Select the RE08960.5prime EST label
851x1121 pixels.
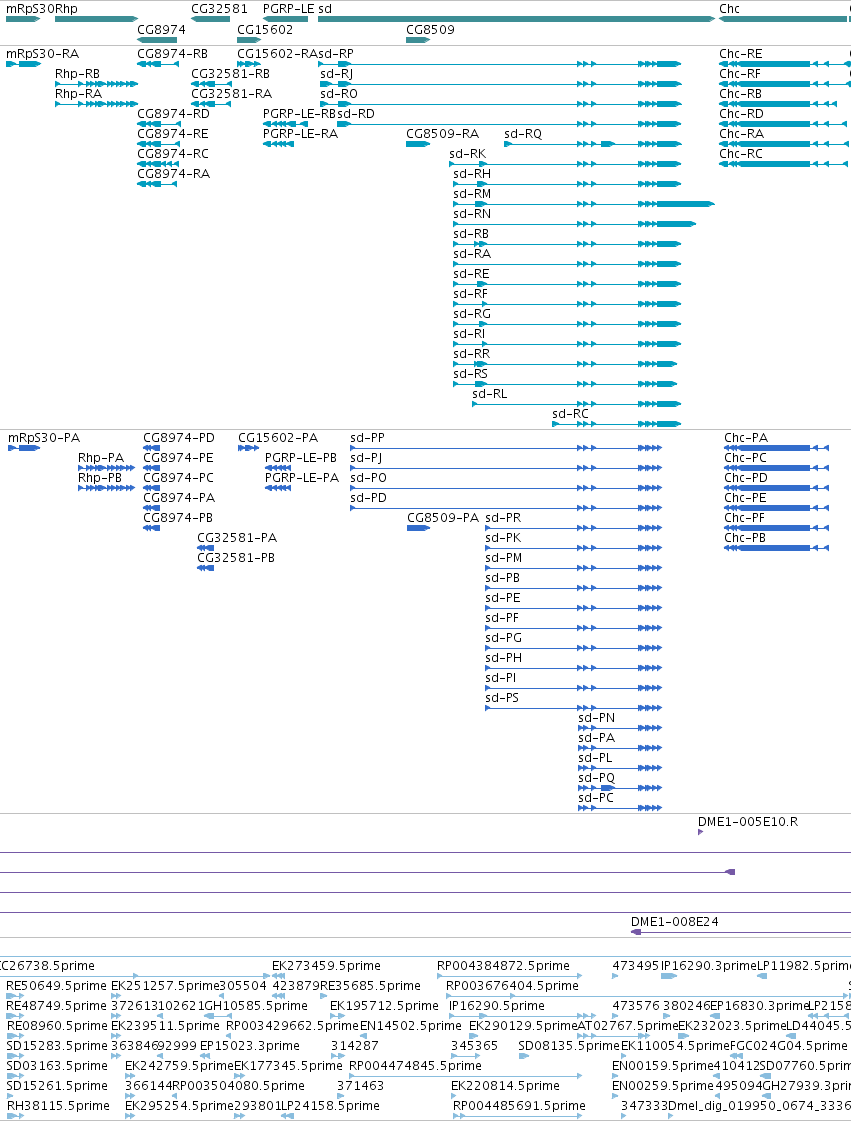click(56, 1027)
